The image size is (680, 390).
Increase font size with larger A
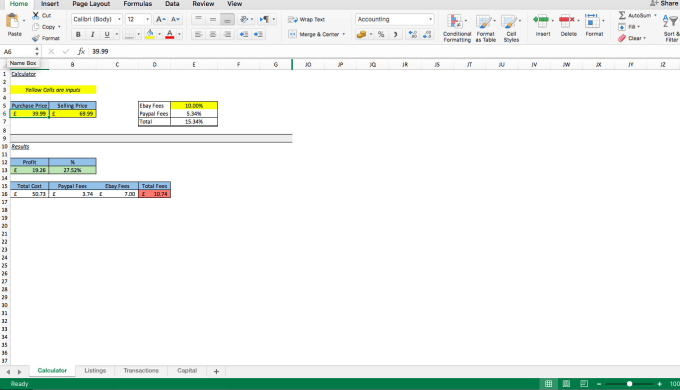pos(160,19)
